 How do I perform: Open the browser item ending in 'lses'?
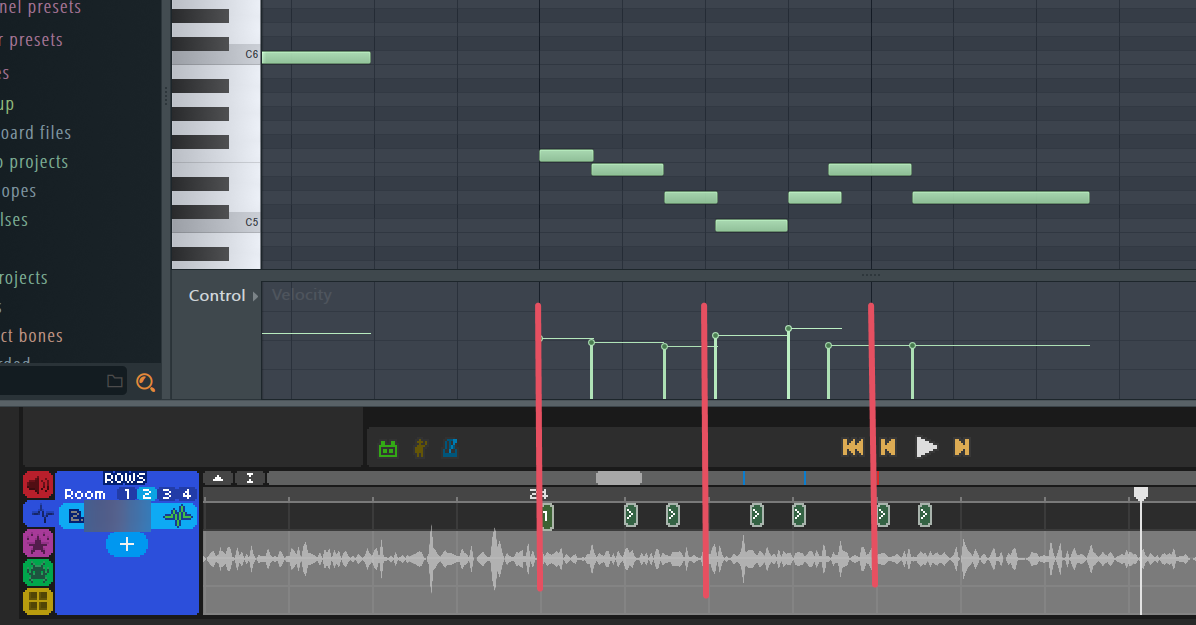pyautogui.click(x=14, y=221)
